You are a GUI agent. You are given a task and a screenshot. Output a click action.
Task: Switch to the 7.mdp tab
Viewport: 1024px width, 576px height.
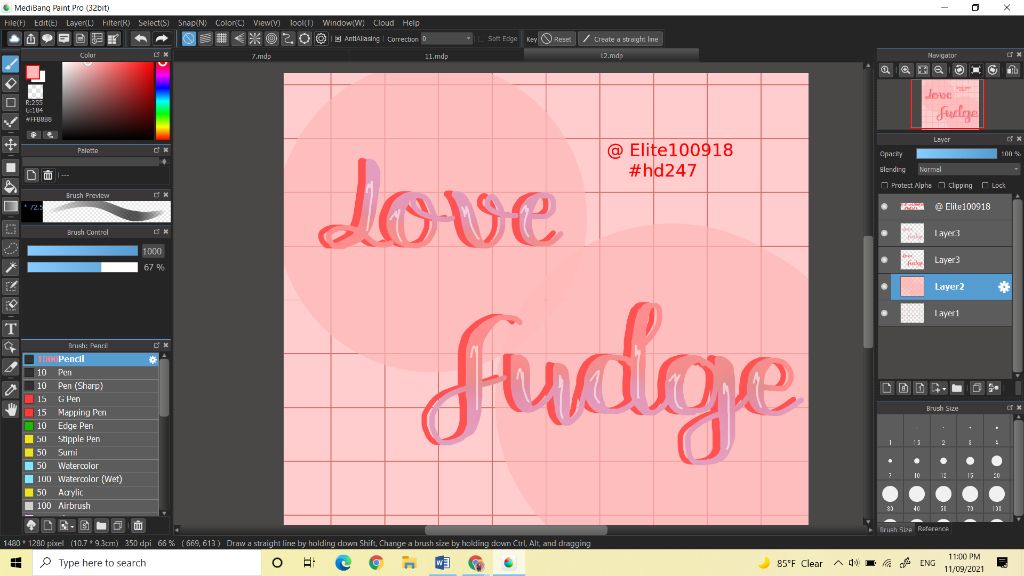tap(261, 56)
